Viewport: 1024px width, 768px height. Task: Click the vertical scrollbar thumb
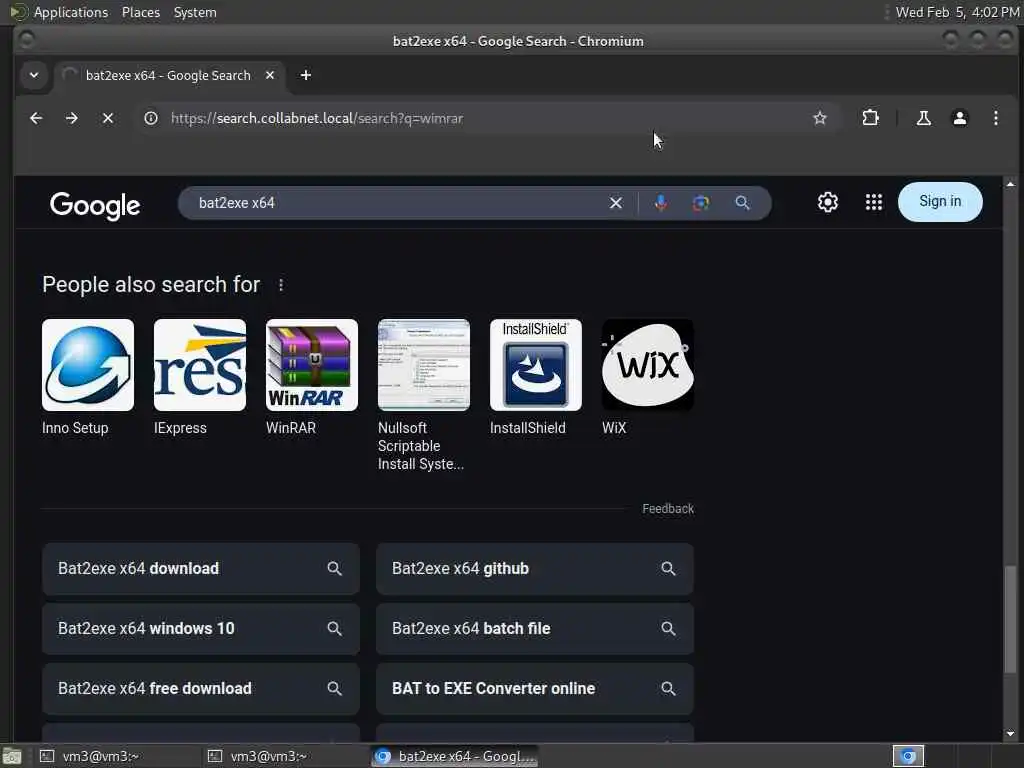pos(1010,619)
